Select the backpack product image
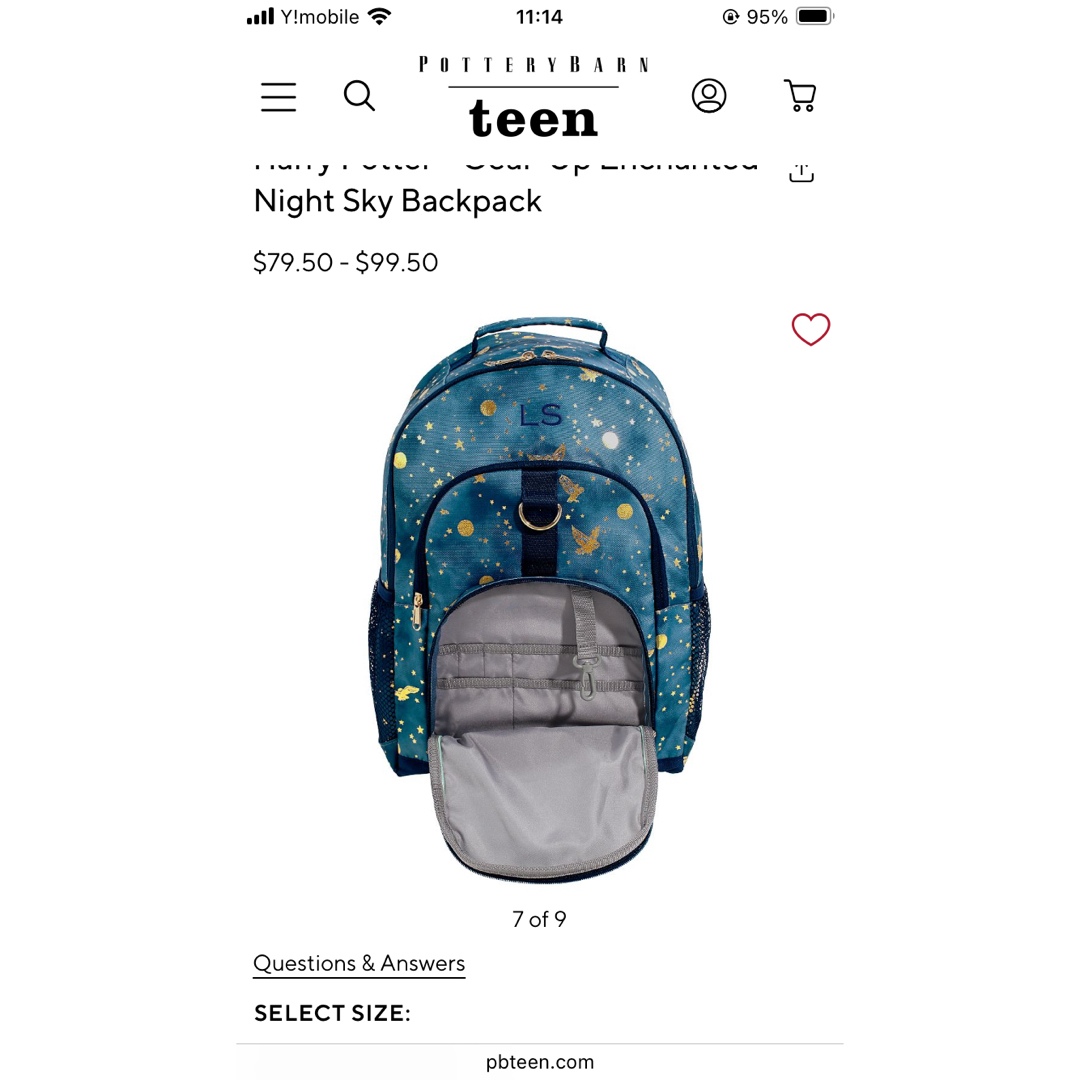Screen dimensions: 1080x1080 click(539, 599)
